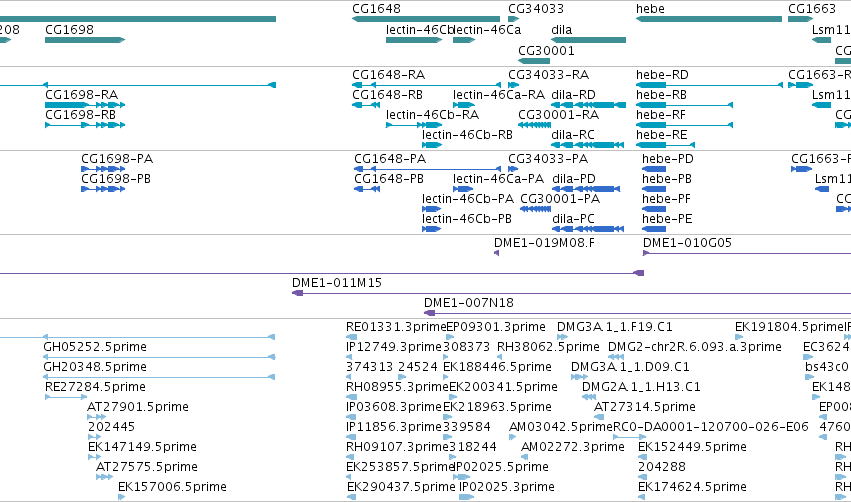Click the CG30001 gene label

point(546,50)
